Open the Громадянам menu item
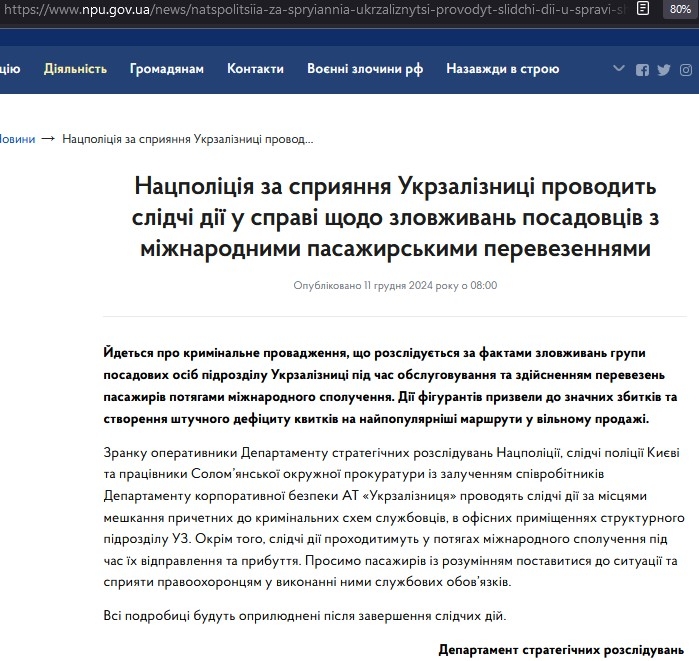 pos(166,69)
